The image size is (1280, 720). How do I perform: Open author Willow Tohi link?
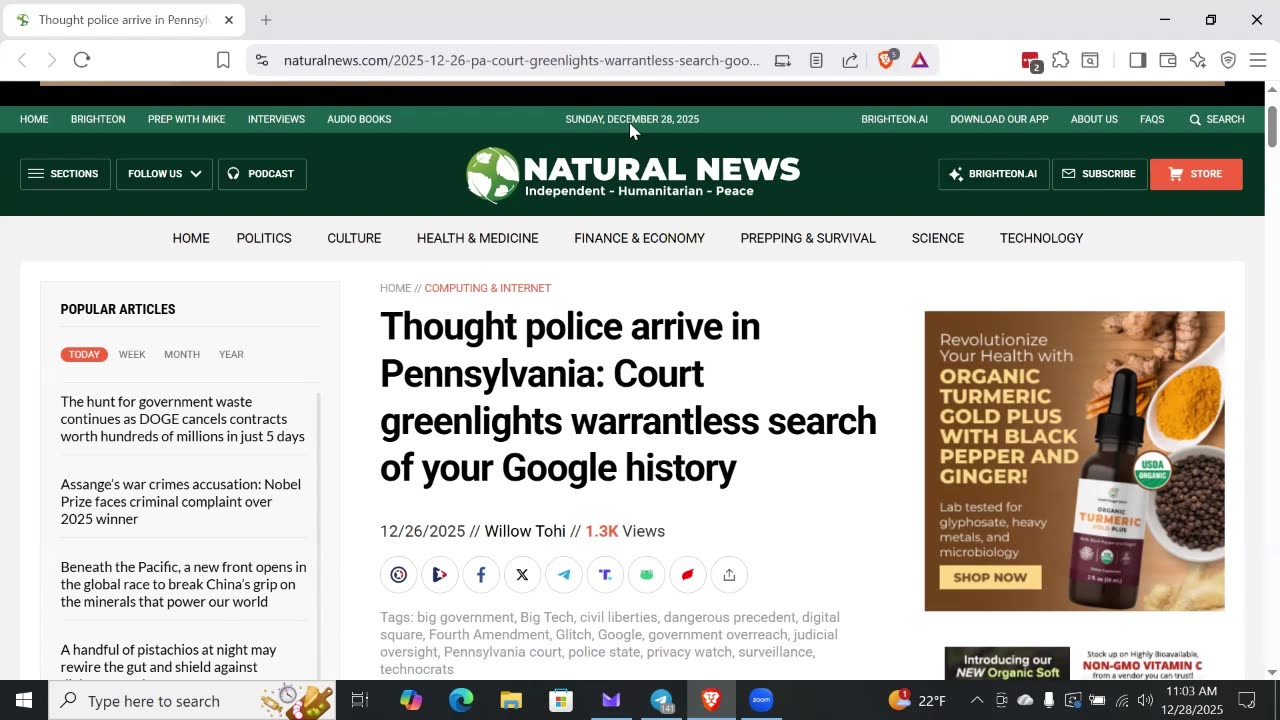(525, 531)
